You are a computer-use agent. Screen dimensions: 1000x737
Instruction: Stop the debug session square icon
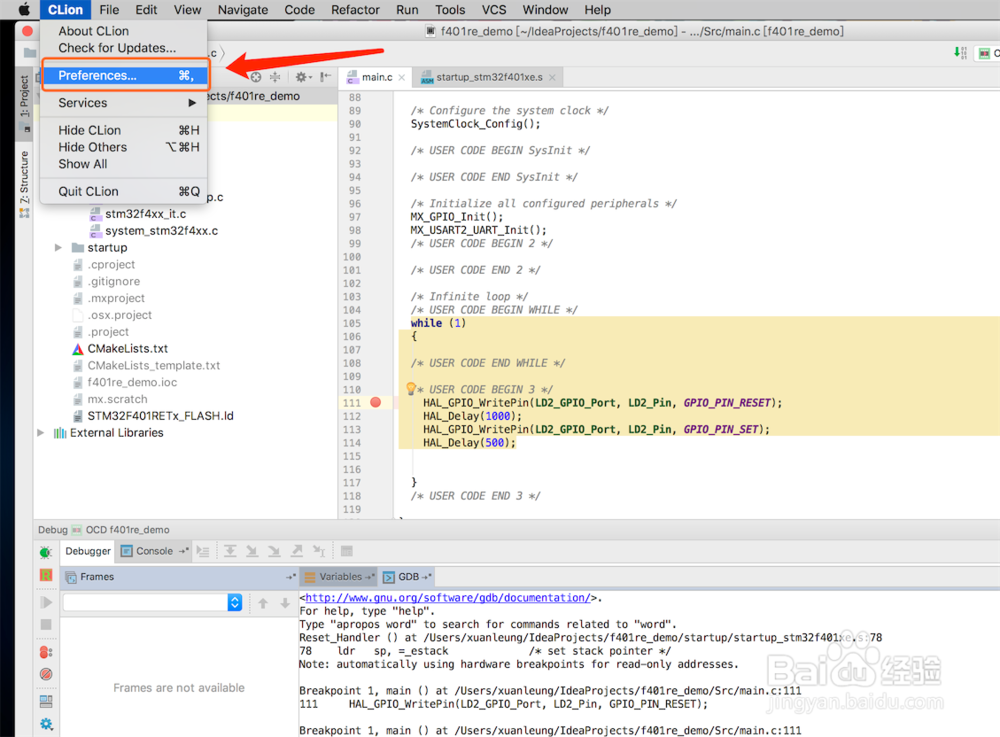tap(46, 625)
